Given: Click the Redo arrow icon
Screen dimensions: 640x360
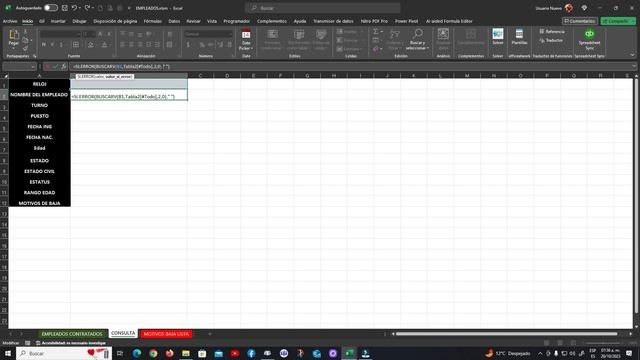Looking at the screenshot, I should 87,8.
